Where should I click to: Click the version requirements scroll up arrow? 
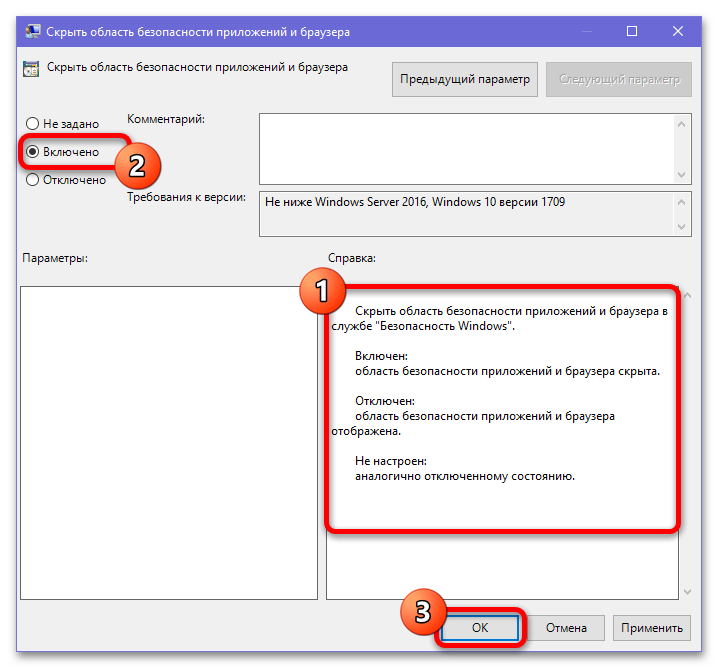click(681, 202)
